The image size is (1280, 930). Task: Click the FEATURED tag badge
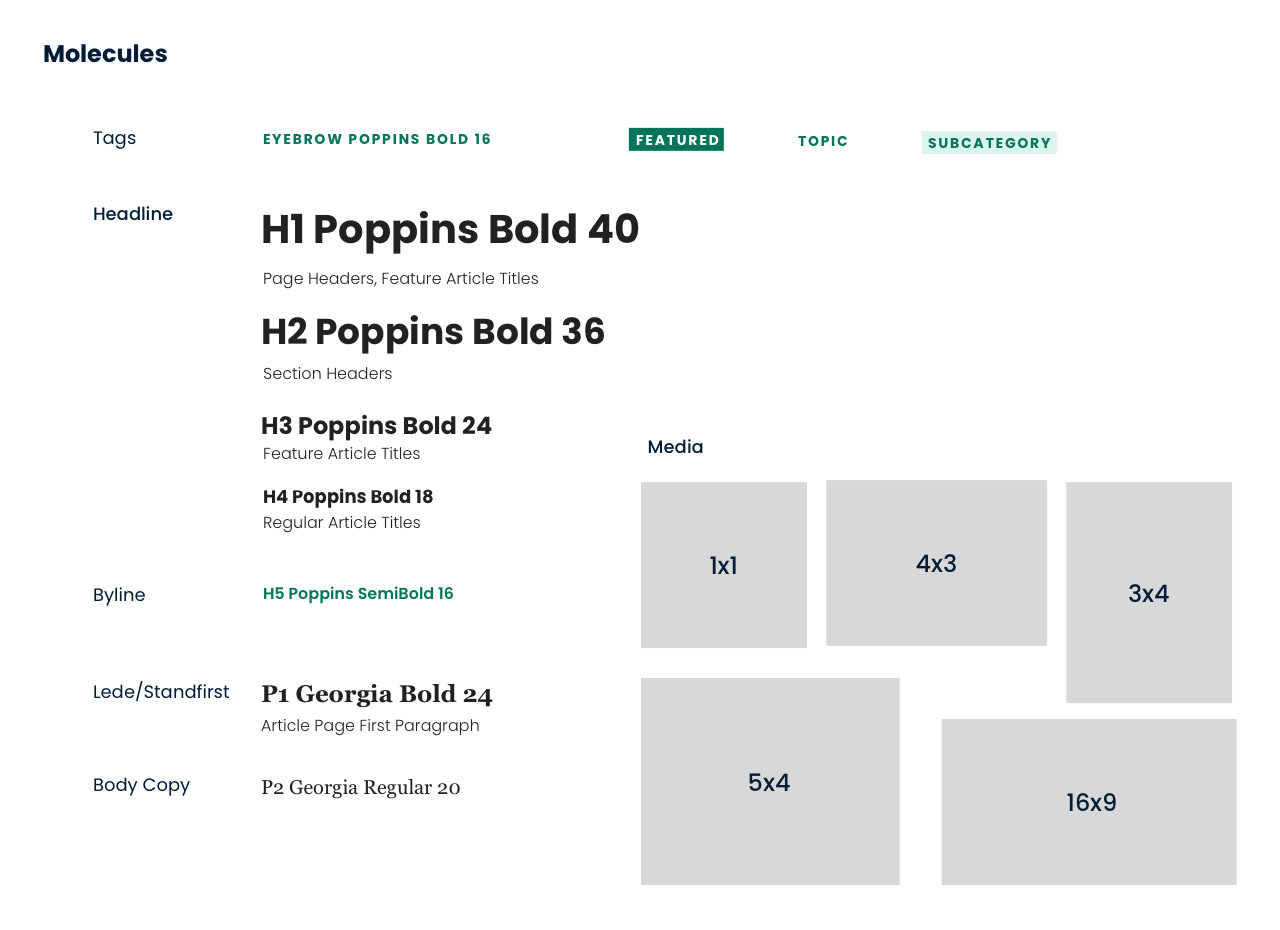tap(676, 140)
